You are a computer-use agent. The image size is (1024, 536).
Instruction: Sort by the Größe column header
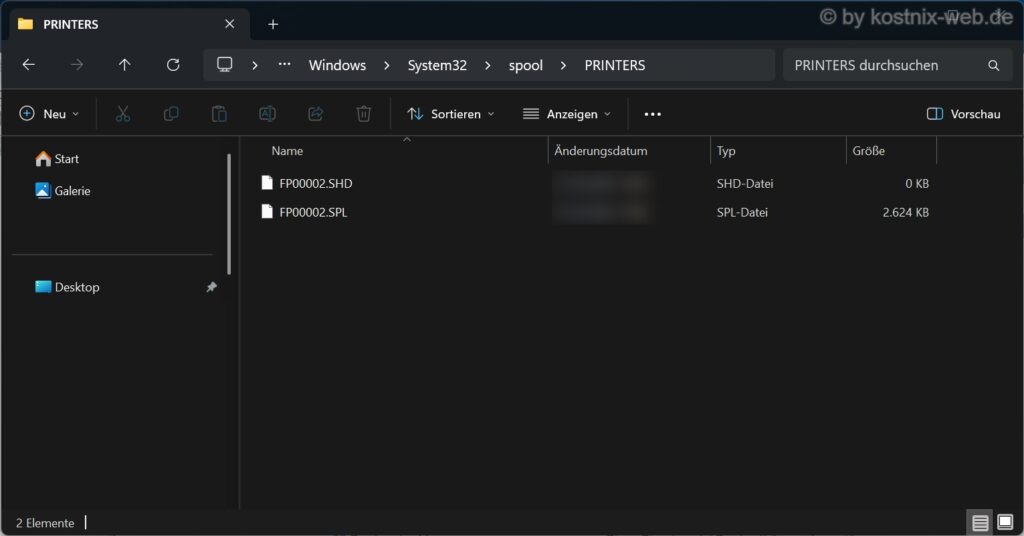869,151
